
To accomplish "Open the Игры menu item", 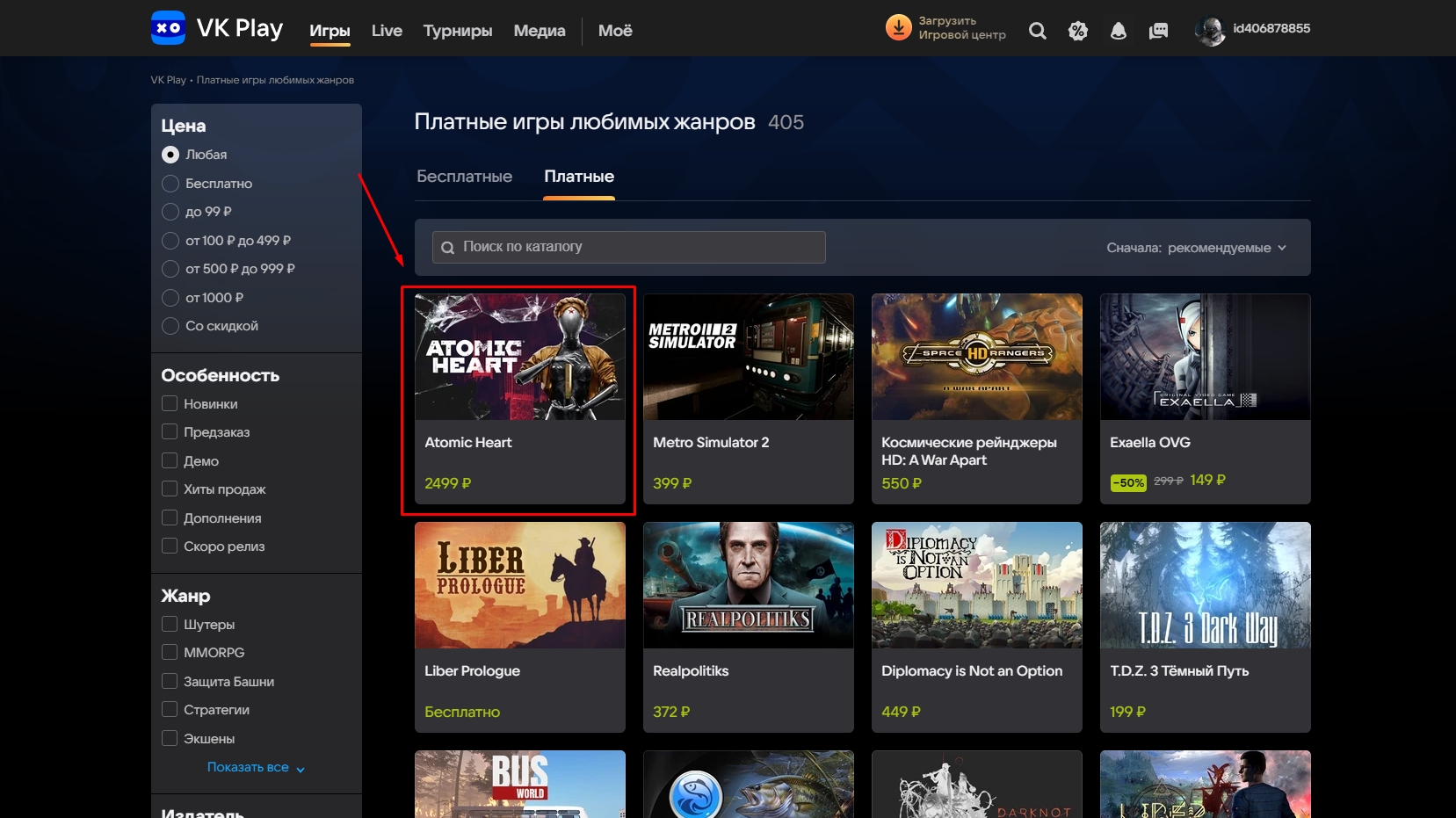I will (x=330, y=31).
